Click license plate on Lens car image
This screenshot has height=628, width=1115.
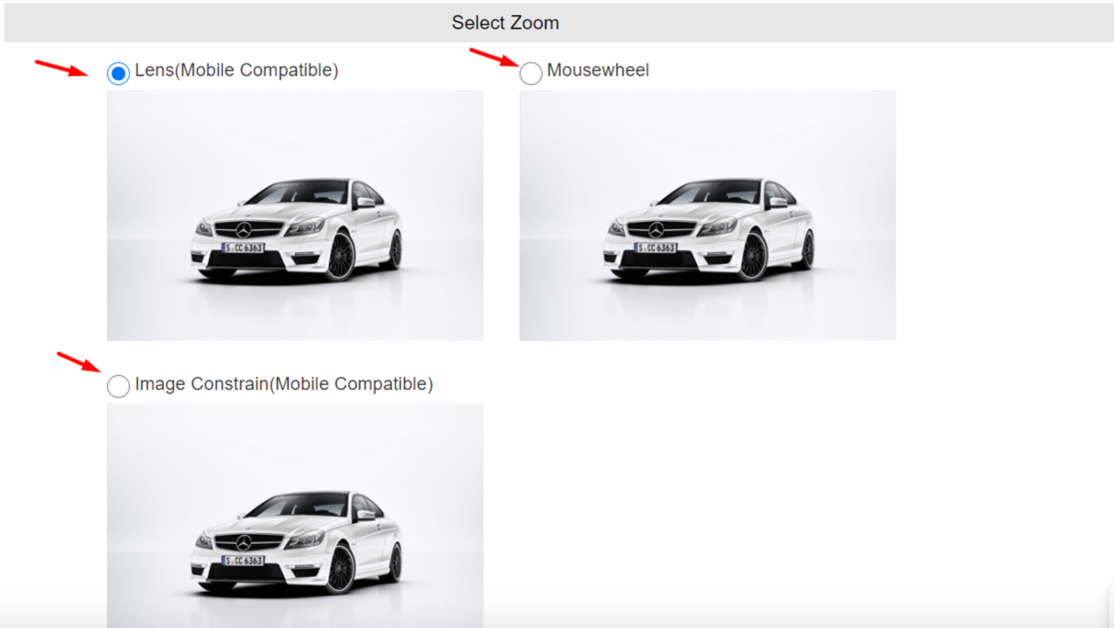pos(243,248)
